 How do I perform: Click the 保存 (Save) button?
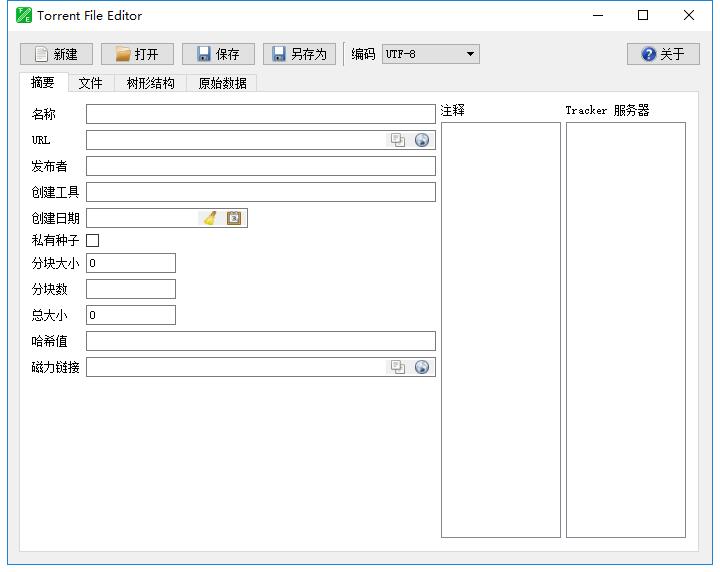[218, 54]
